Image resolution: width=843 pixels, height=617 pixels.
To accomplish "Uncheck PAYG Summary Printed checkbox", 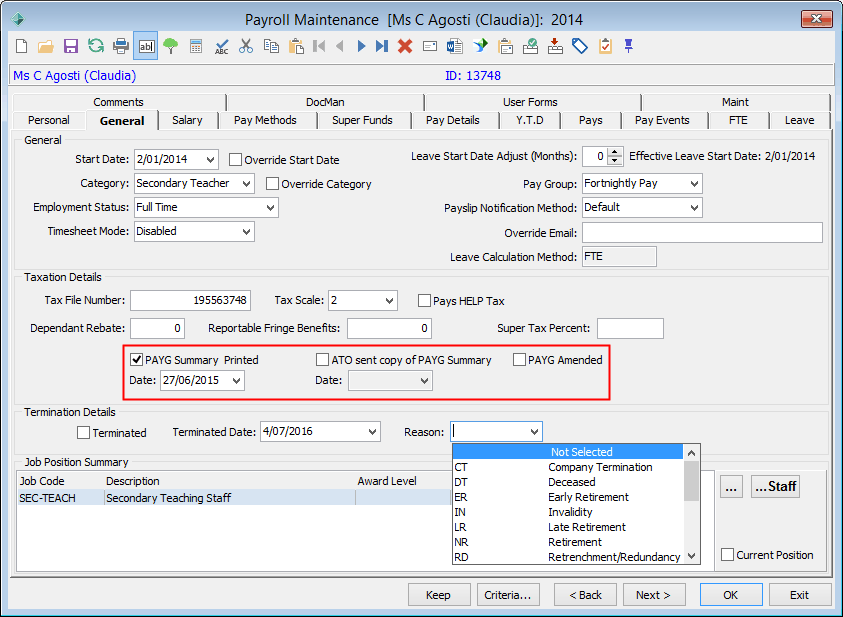I will (137, 360).
